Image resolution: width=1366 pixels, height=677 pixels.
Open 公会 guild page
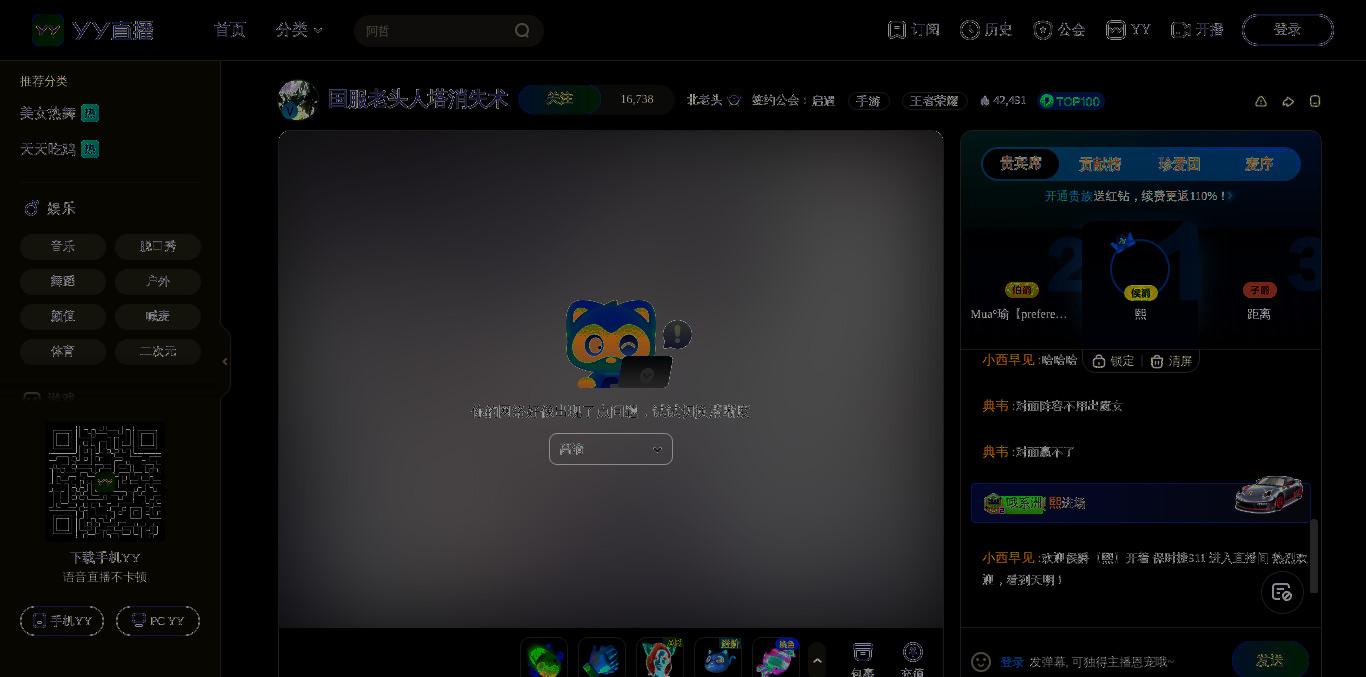[1059, 30]
